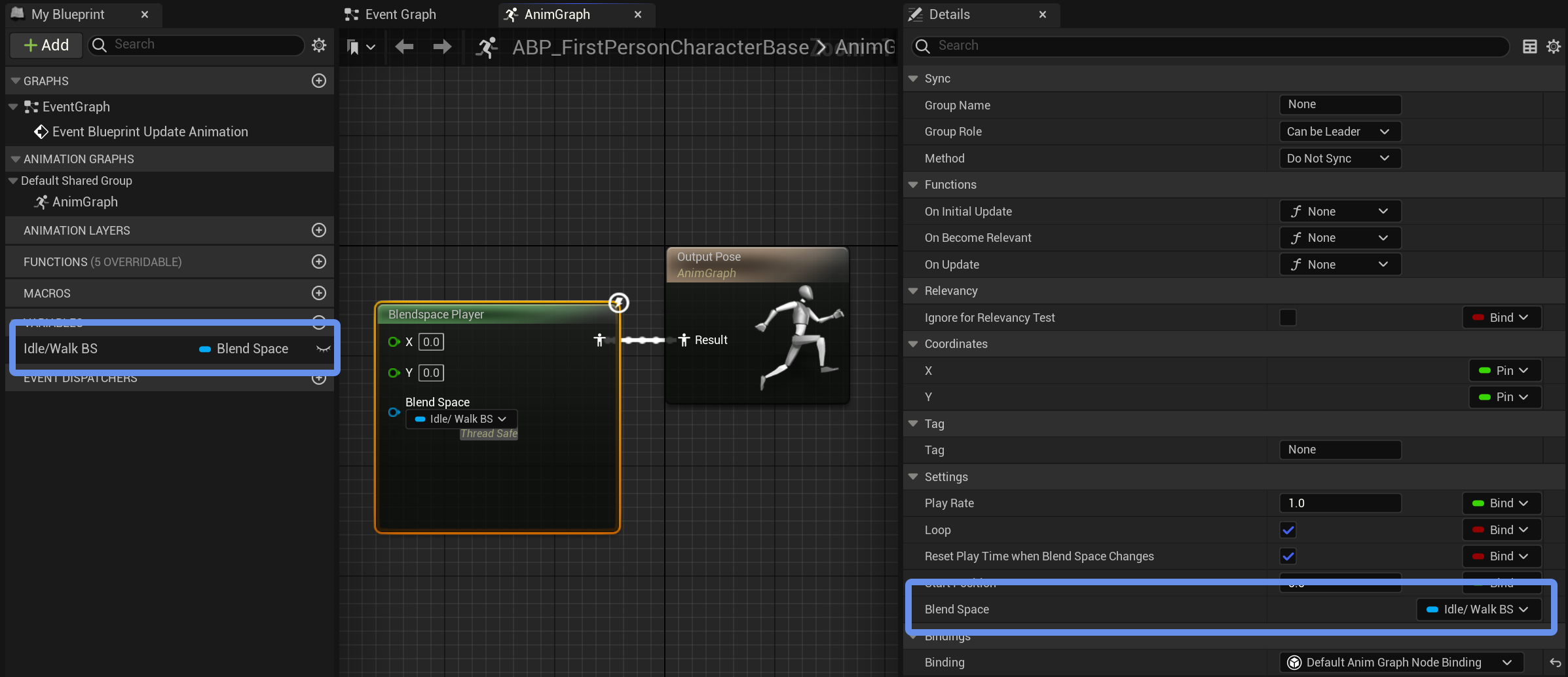Focus the My Blueprint search field

(x=196, y=45)
